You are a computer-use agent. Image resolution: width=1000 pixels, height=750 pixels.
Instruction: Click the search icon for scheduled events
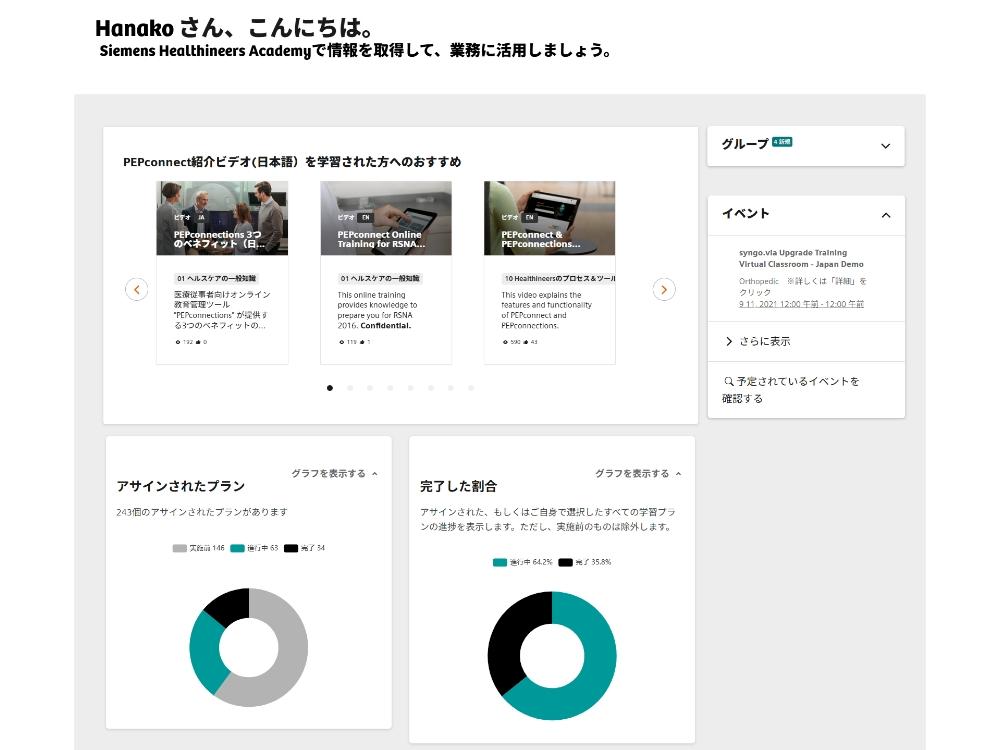[729, 382]
